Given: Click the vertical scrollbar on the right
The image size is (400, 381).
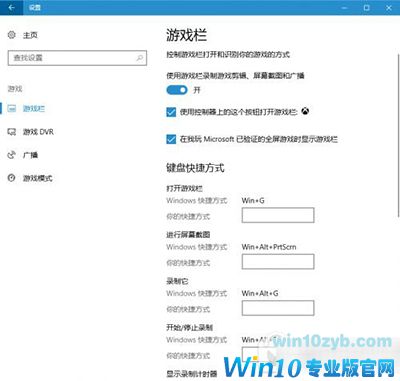Looking at the screenshot, I should pos(398,135).
